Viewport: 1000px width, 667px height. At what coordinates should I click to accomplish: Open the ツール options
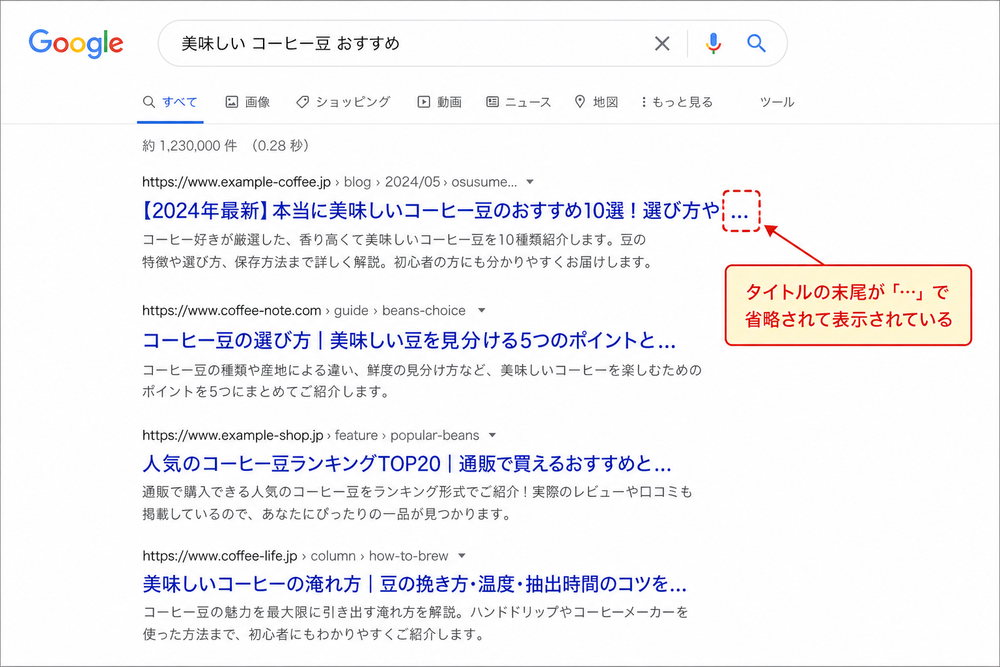point(777,102)
